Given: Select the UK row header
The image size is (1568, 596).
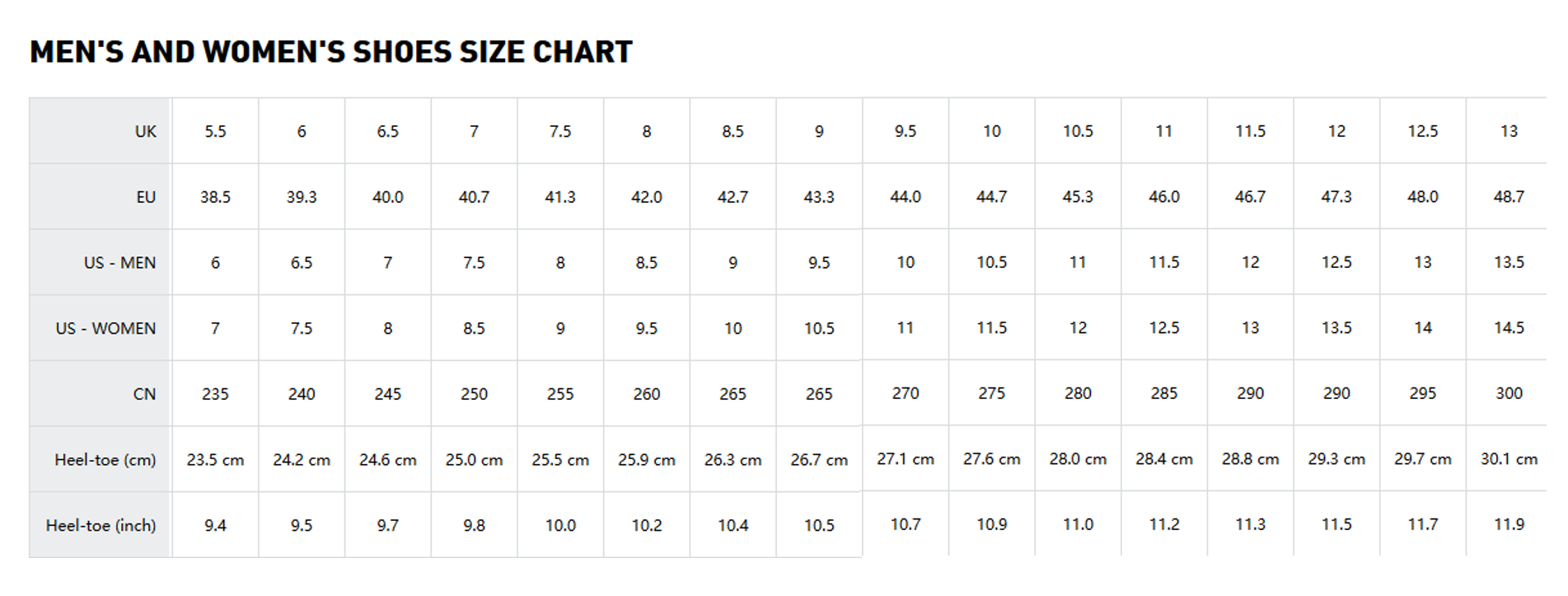Looking at the screenshot, I should click(x=145, y=132).
